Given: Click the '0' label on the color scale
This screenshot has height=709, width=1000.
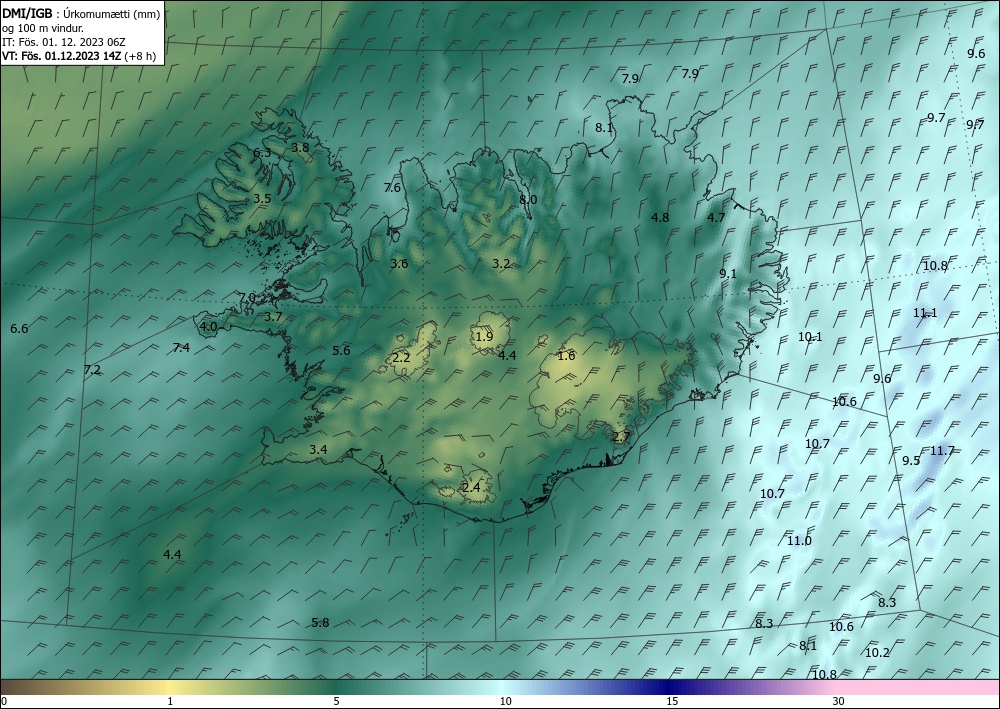Looking at the screenshot, I should [x=4, y=701].
